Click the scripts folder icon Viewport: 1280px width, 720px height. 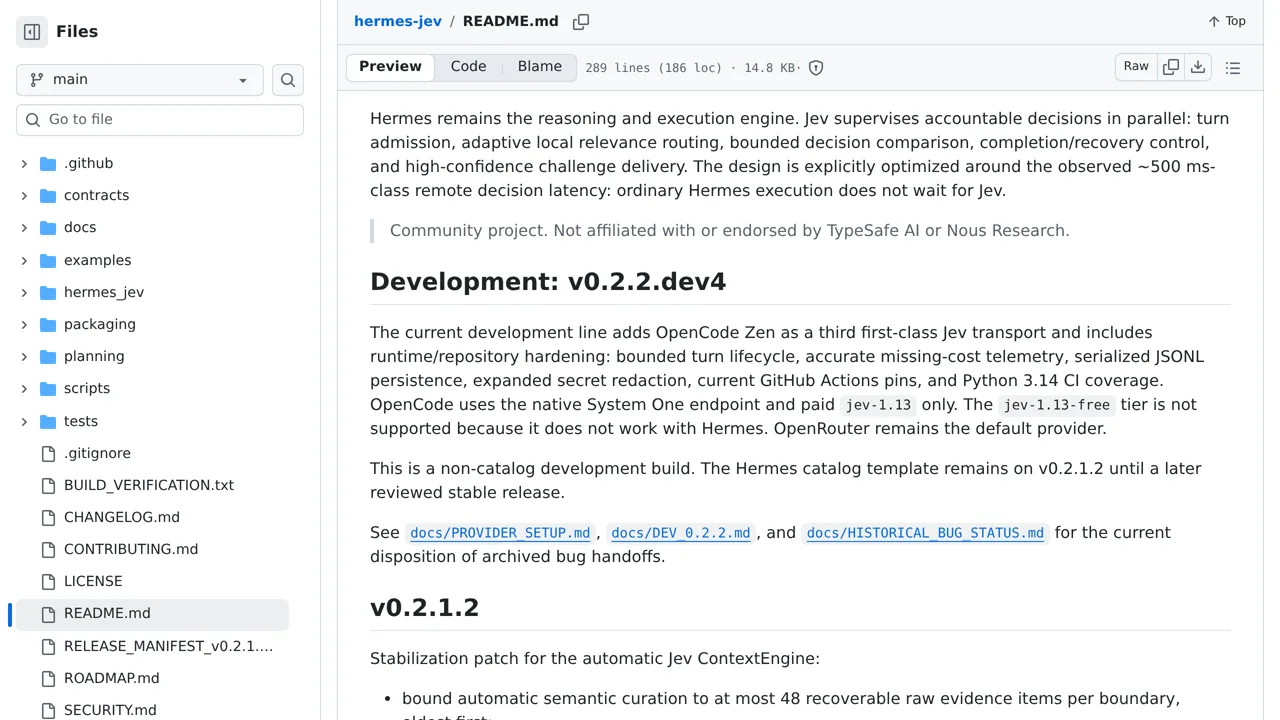coord(48,388)
